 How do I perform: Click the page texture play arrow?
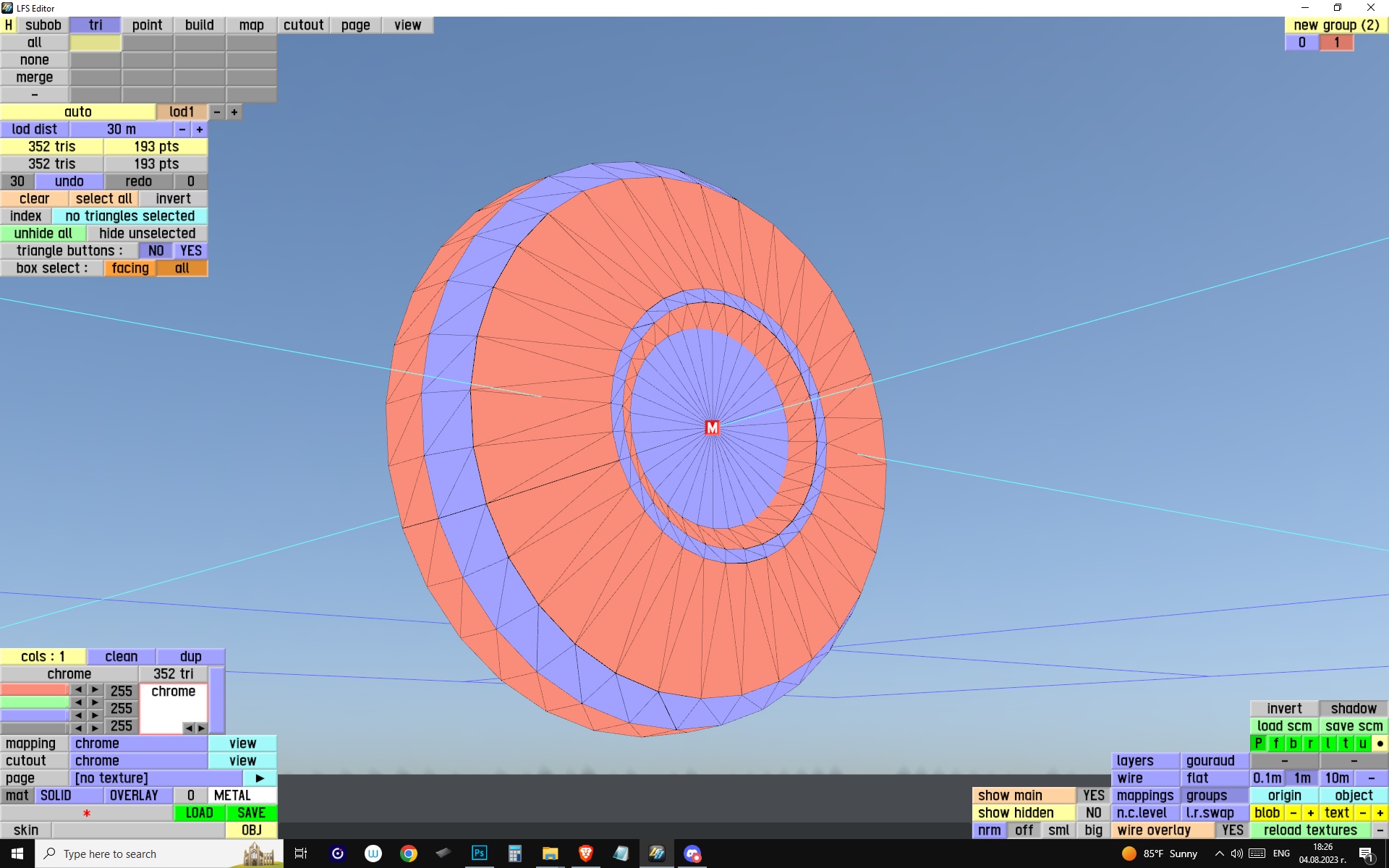(x=260, y=778)
